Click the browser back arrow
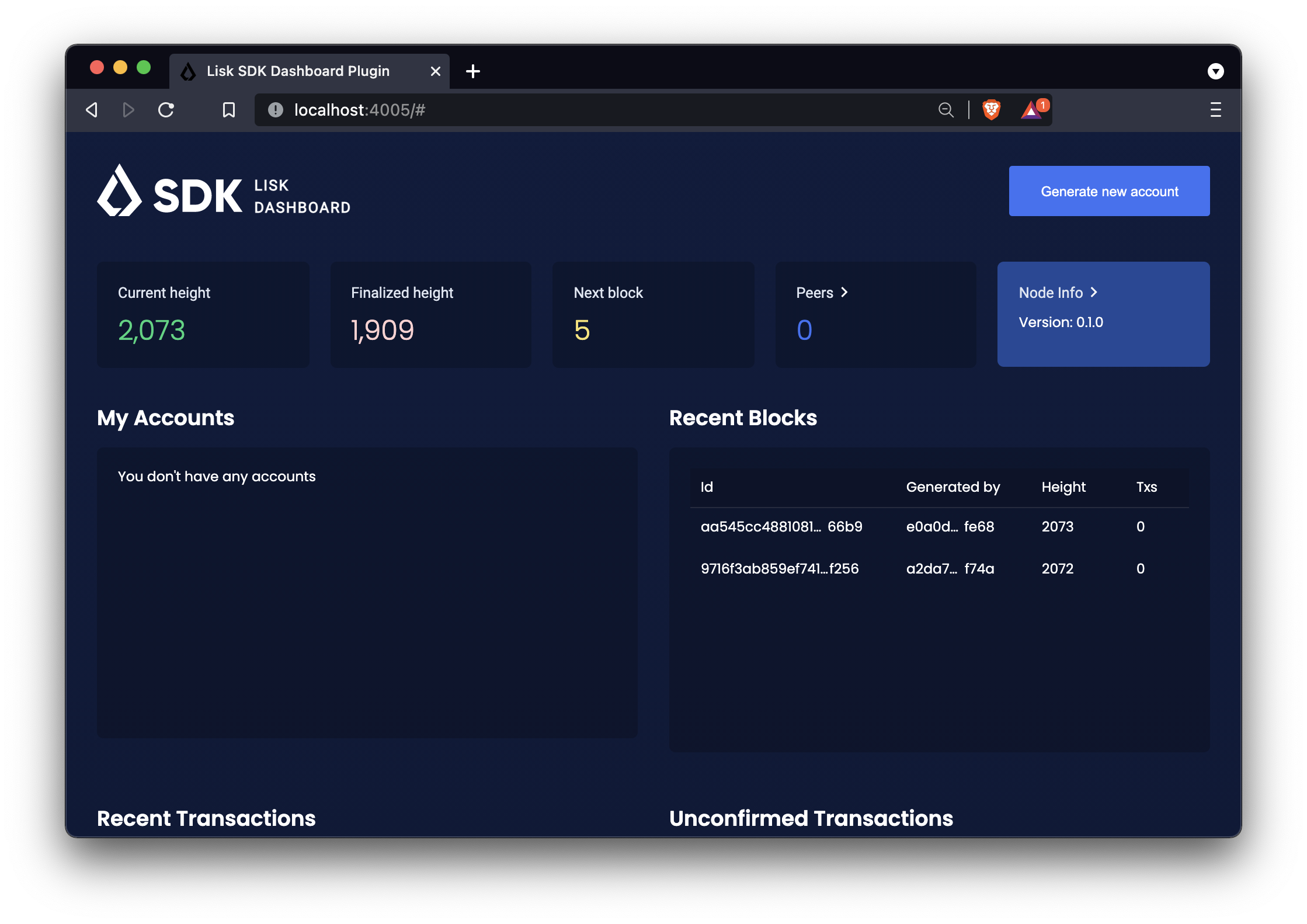Image resolution: width=1307 pixels, height=924 pixels. [x=92, y=110]
